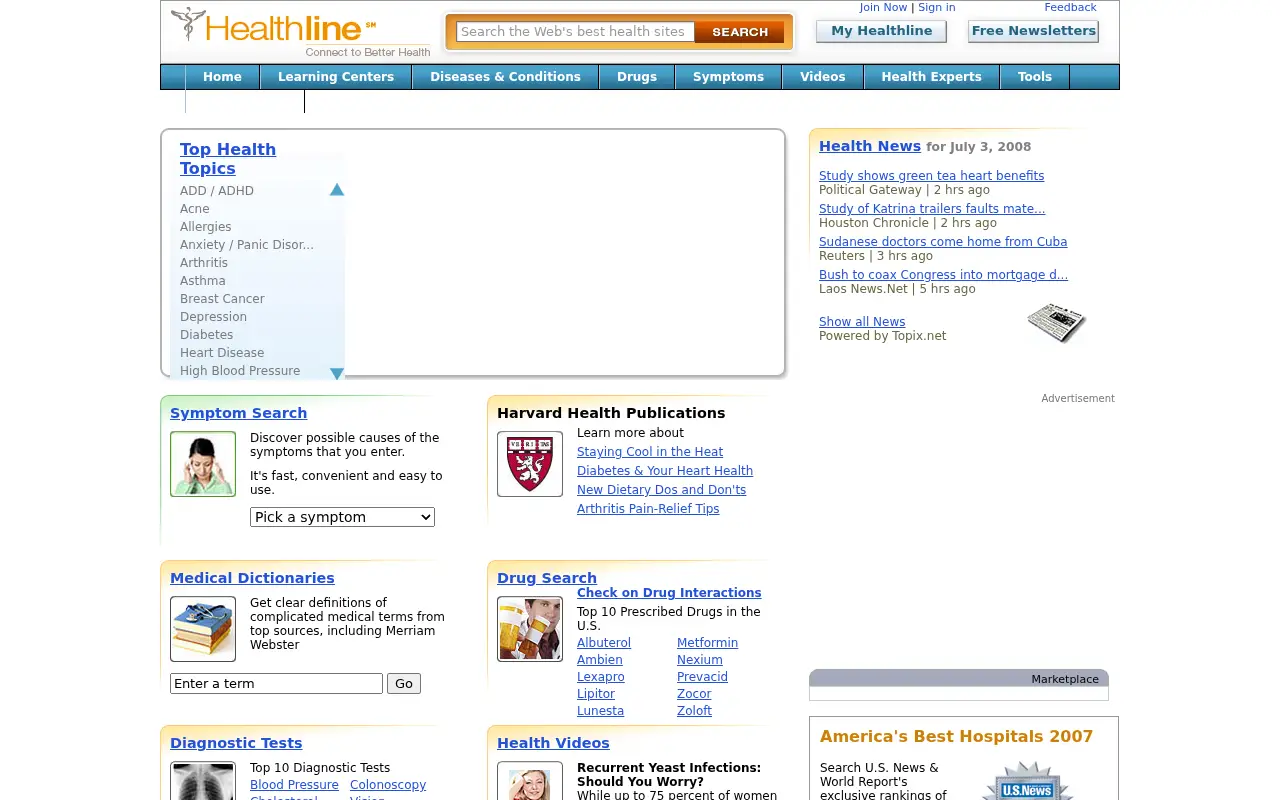Click the newspaper icon beside Show all News
The height and width of the screenshot is (800, 1280).
[x=1056, y=323]
